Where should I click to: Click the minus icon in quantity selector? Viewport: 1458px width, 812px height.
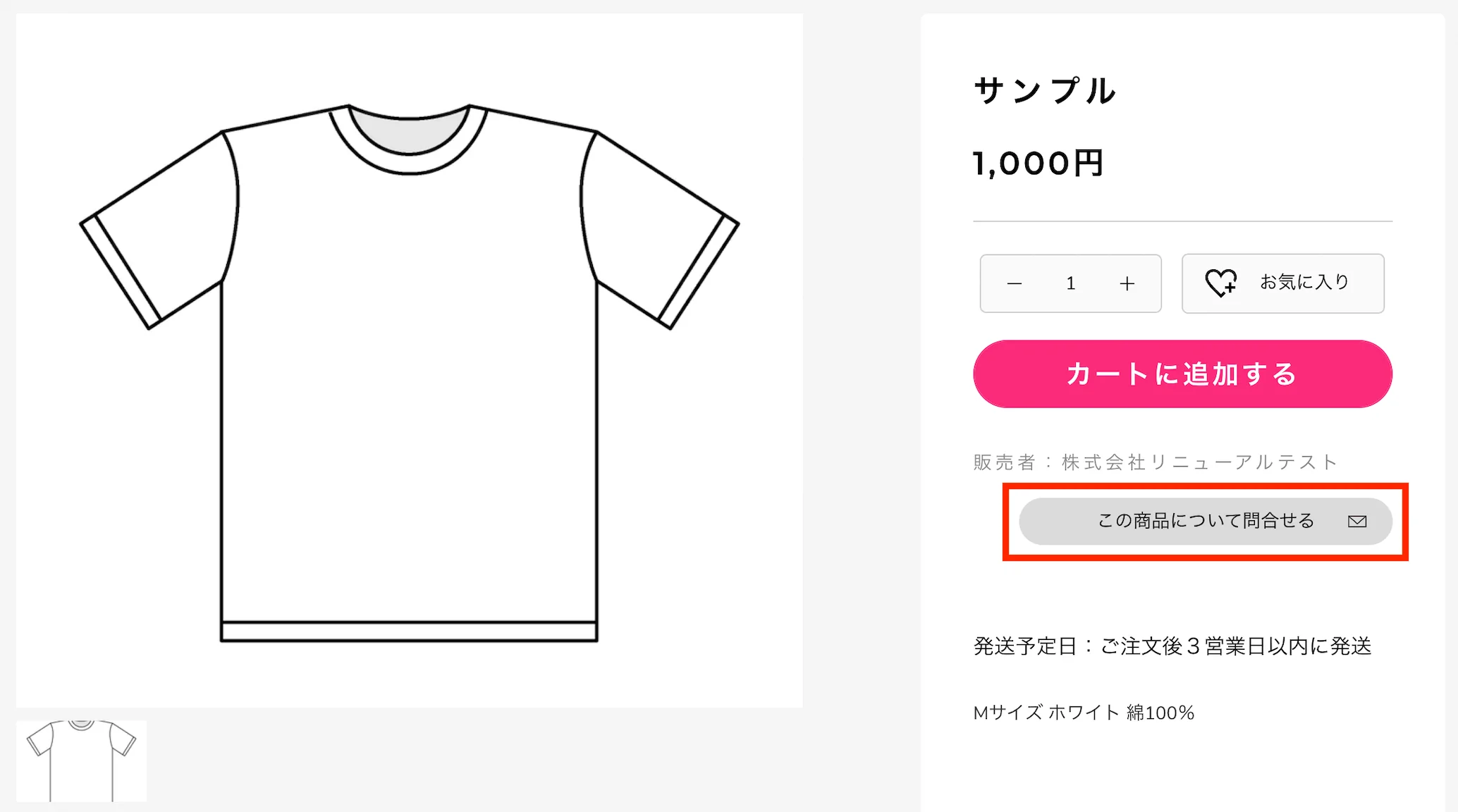pos(1015,283)
